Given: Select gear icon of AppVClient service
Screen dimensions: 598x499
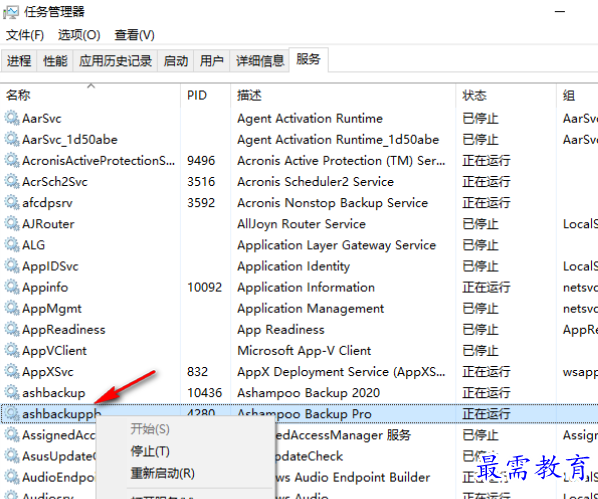Looking at the screenshot, I should coord(12,350).
